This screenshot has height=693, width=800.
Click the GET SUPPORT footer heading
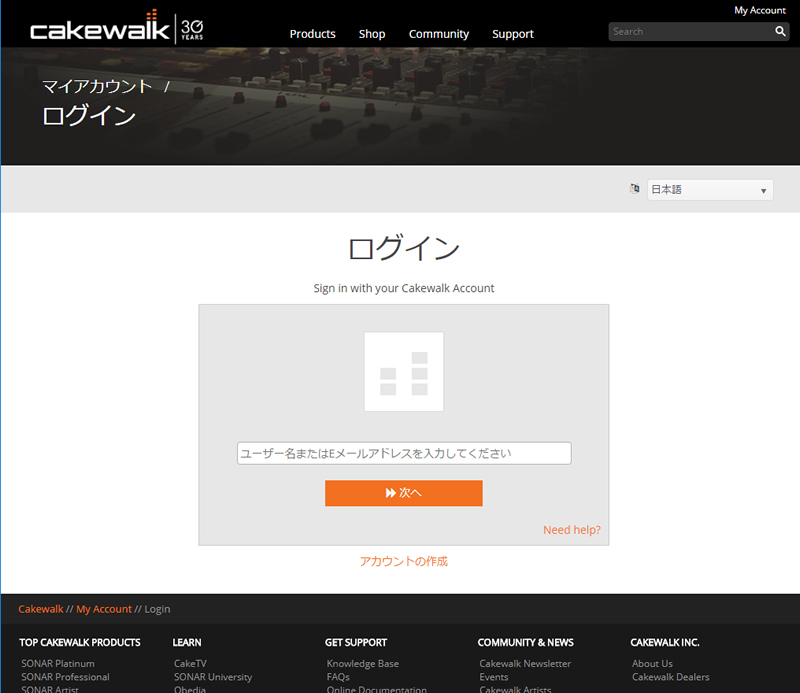pyautogui.click(x=356, y=642)
